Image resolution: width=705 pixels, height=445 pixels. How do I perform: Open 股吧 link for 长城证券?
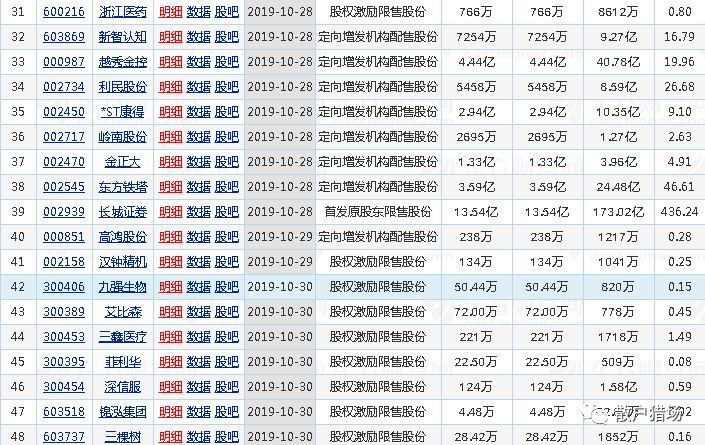coord(226,212)
